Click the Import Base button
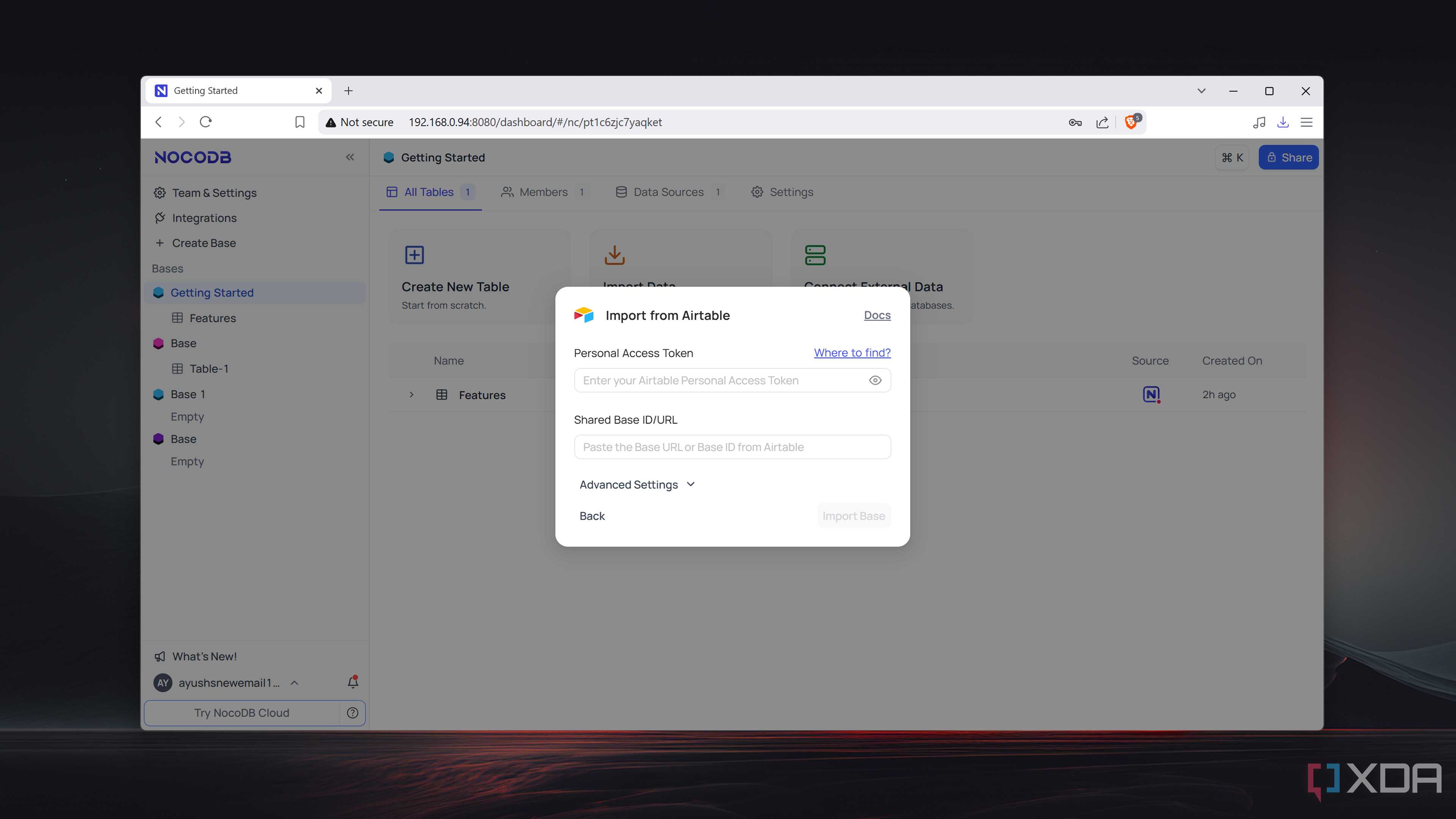1456x819 pixels. tap(854, 516)
